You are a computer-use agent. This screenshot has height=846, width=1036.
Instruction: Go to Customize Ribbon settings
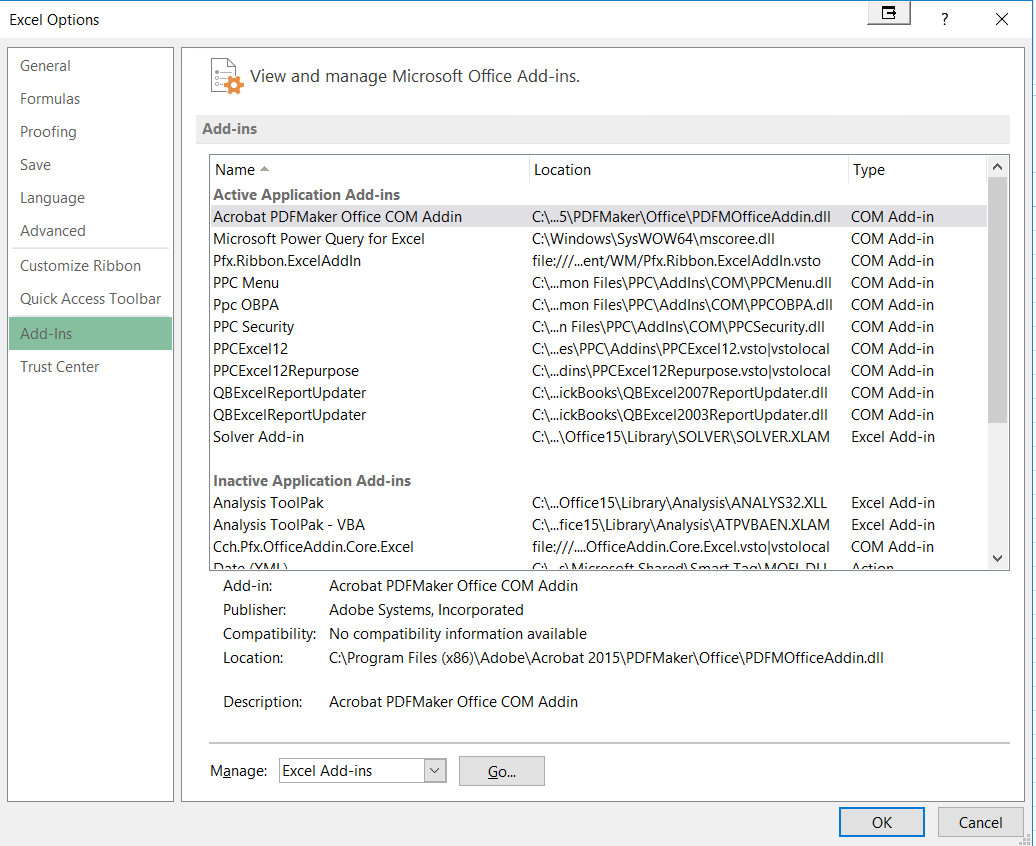point(80,266)
